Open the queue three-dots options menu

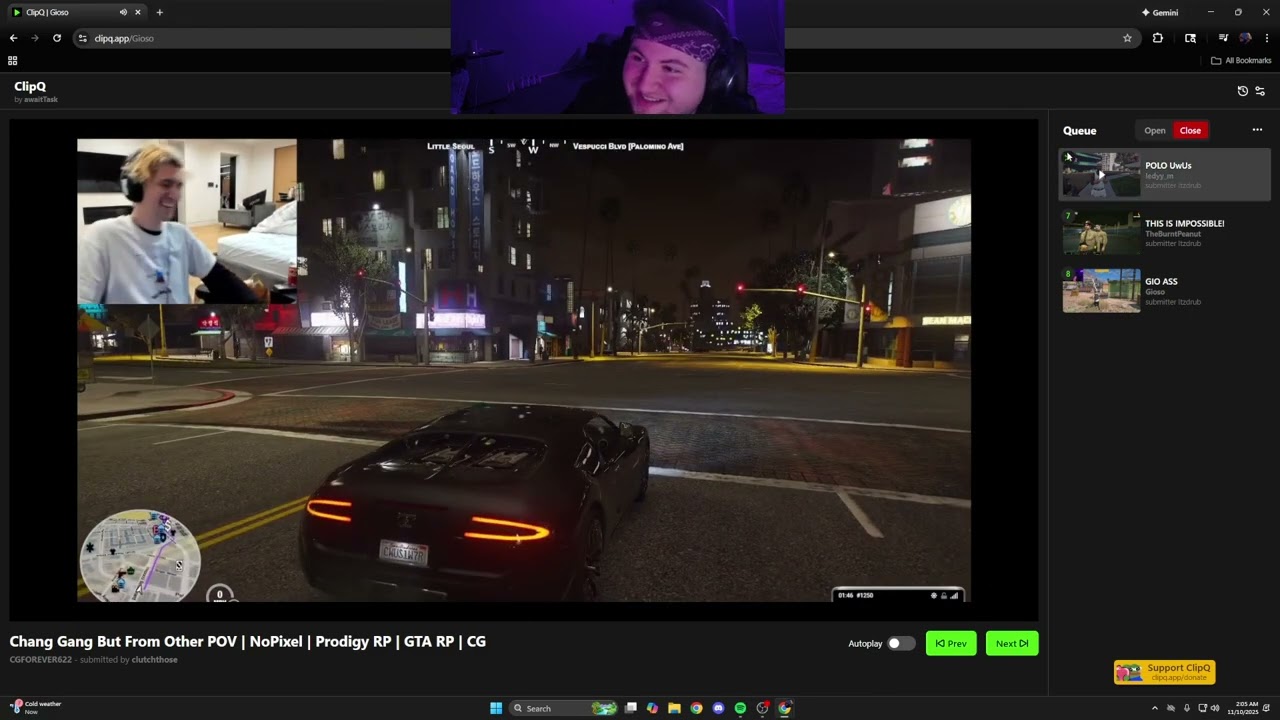(x=1257, y=130)
